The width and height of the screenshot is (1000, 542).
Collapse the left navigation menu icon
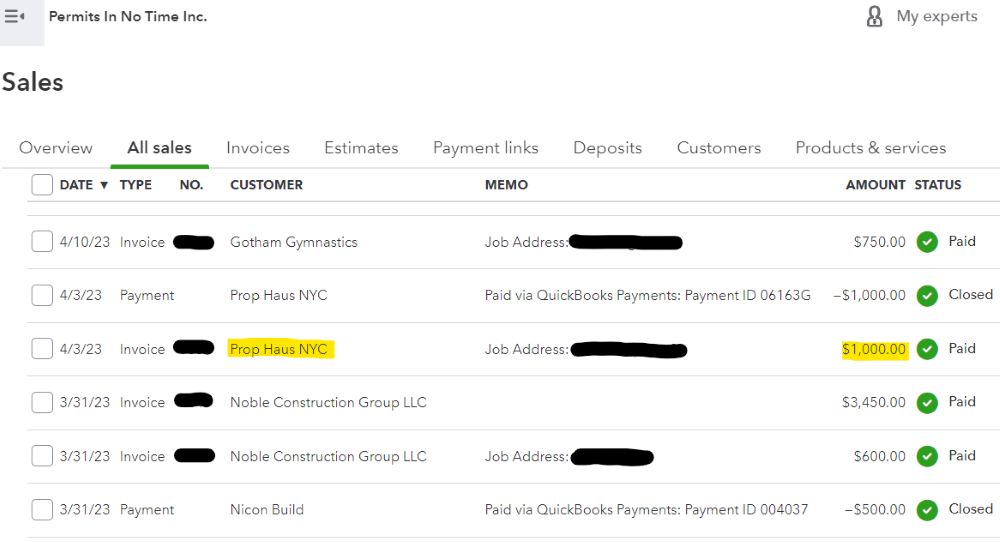coord(15,17)
